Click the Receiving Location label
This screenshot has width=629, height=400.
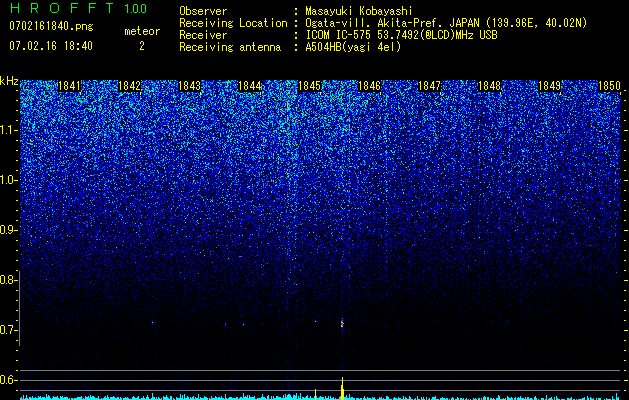[x=233, y=23]
